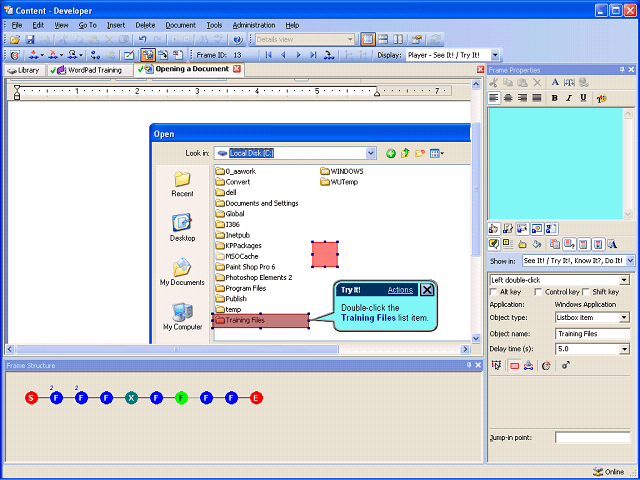This screenshot has width=640, height=480.
Task: Switch to the WordPad Training tab
Action: [90, 70]
